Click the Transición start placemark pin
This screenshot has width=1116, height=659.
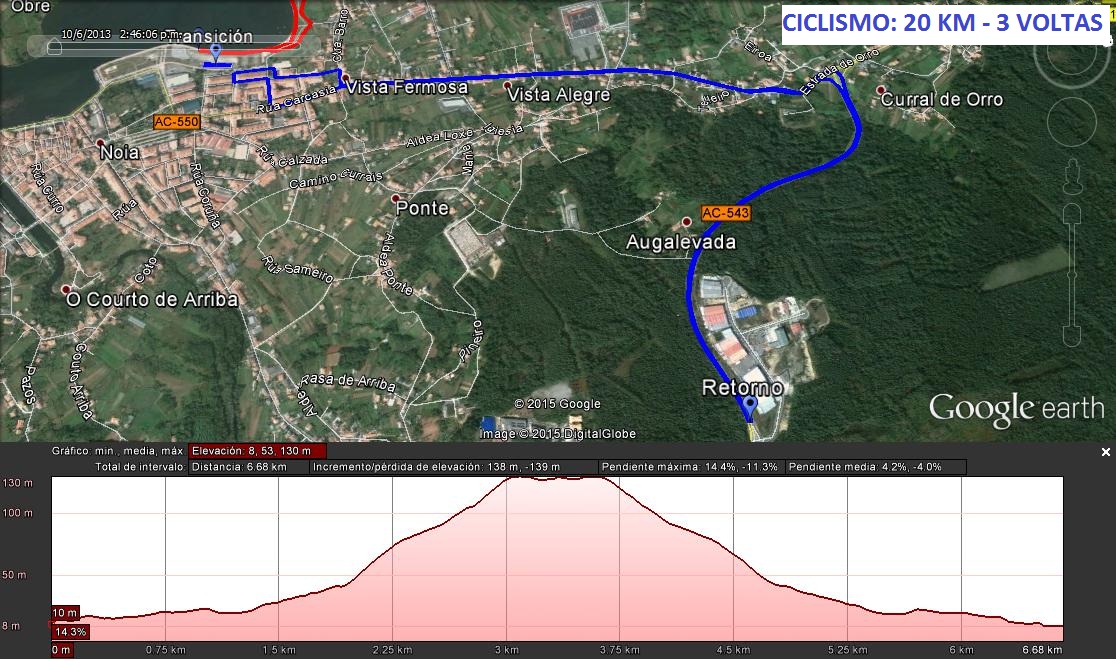click(216, 51)
